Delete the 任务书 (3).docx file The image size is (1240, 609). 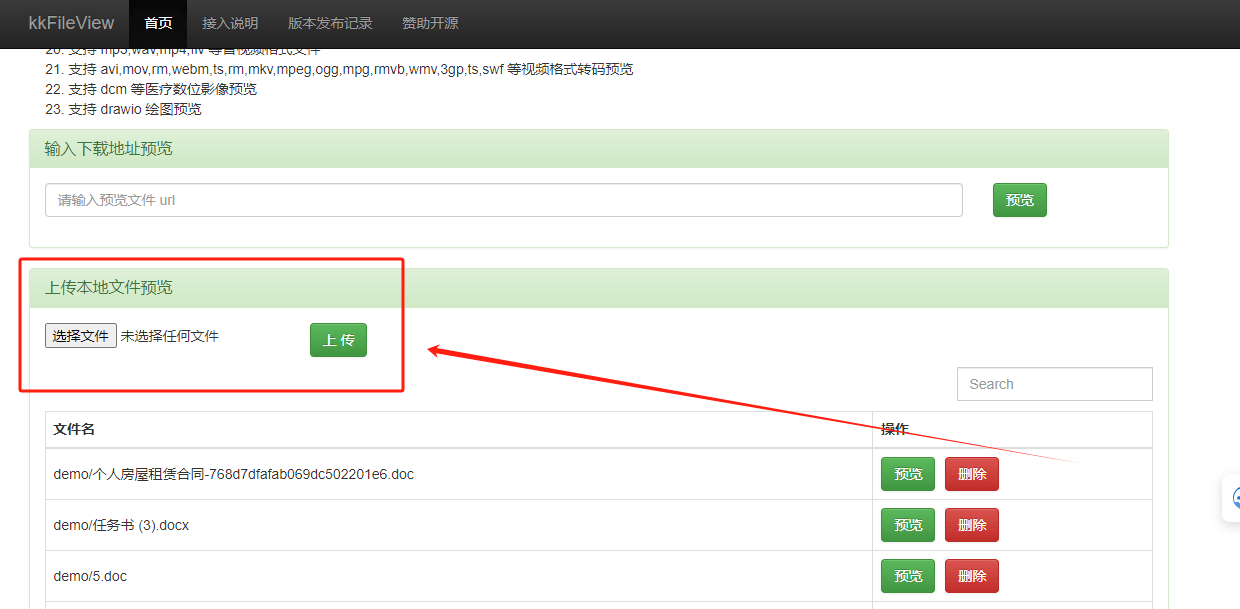pyautogui.click(x=971, y=524)
